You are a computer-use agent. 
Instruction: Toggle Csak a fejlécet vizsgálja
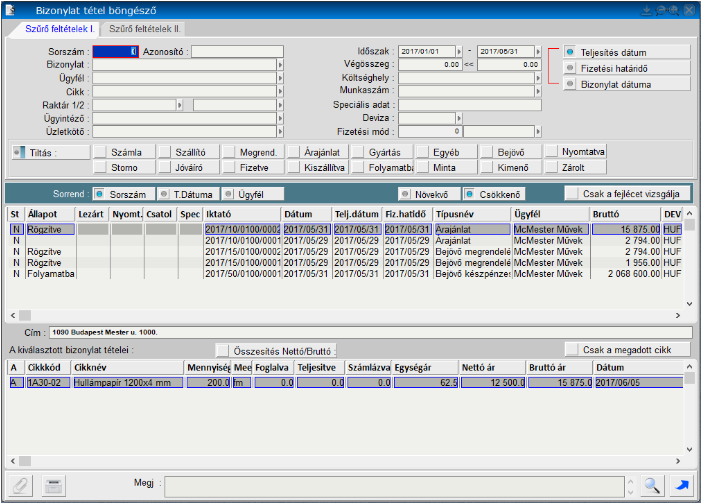tap(627, 193)
